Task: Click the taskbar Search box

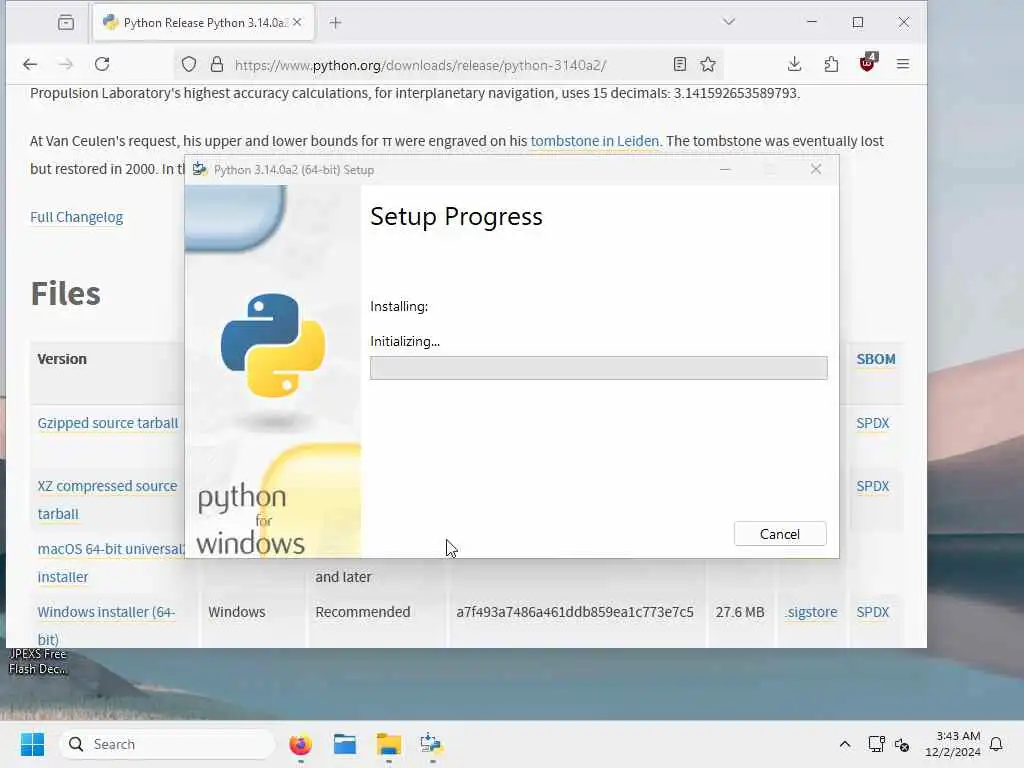Action: [167, 744]
